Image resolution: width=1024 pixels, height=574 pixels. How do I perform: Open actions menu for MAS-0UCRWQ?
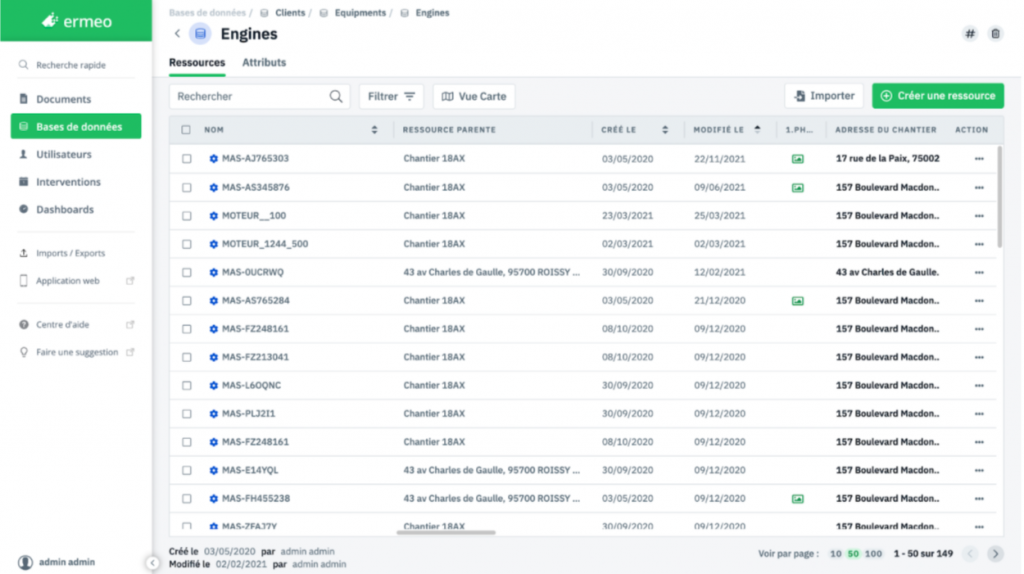(979, 272)
